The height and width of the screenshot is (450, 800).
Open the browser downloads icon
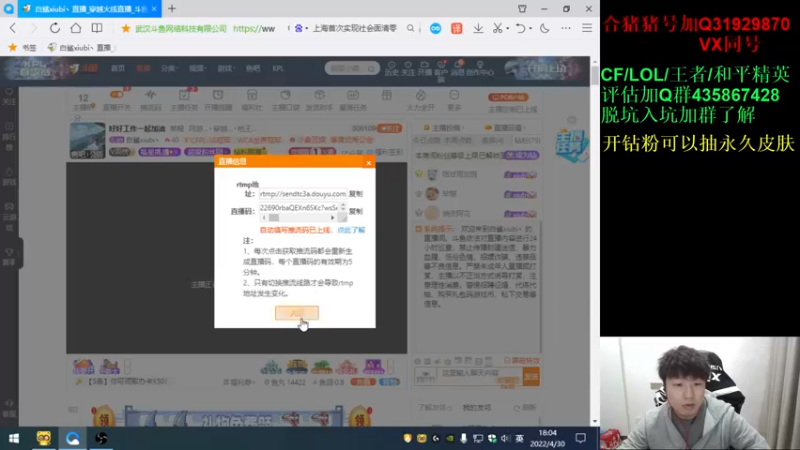[478, 29]
